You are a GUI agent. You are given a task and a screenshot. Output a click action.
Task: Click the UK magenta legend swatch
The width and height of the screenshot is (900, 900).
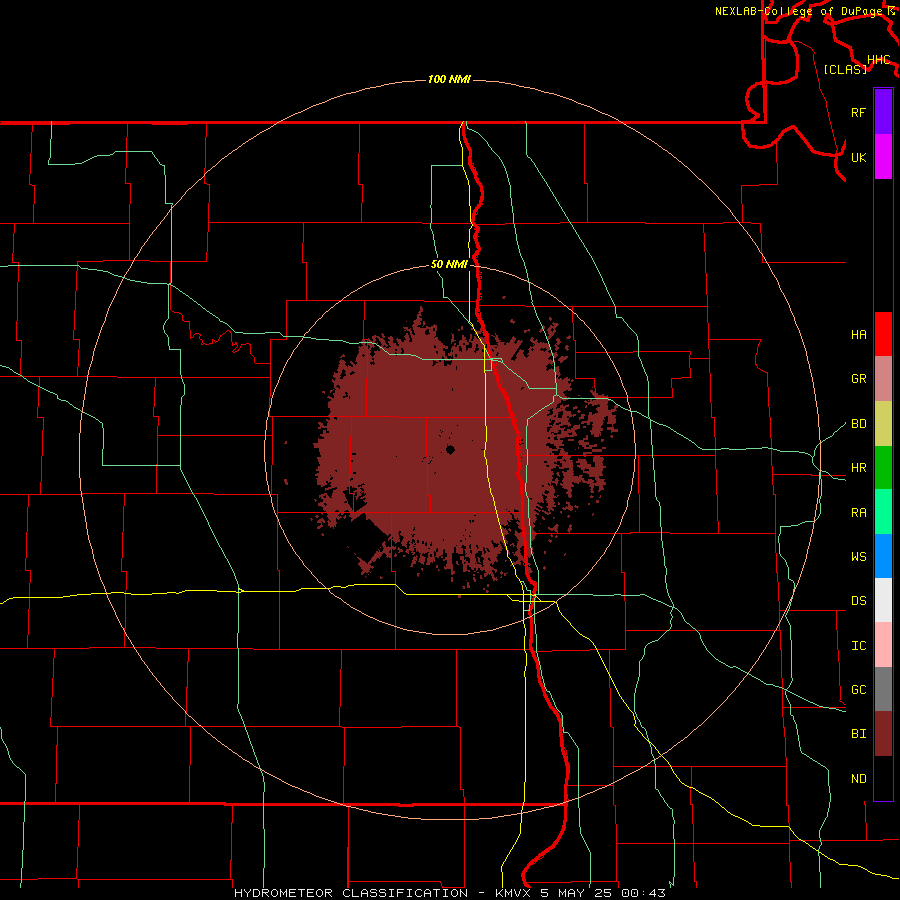(x=883, y=157)
